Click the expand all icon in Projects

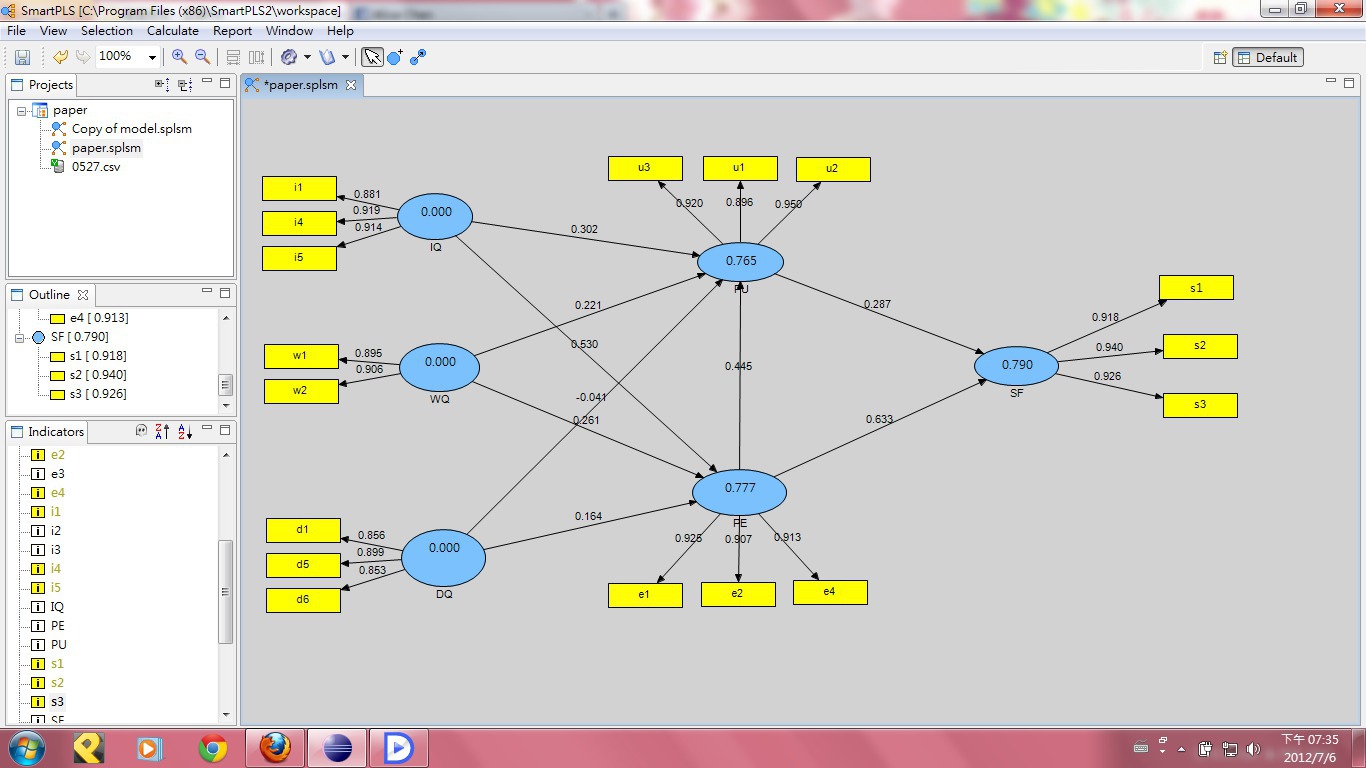pos(162,85)
